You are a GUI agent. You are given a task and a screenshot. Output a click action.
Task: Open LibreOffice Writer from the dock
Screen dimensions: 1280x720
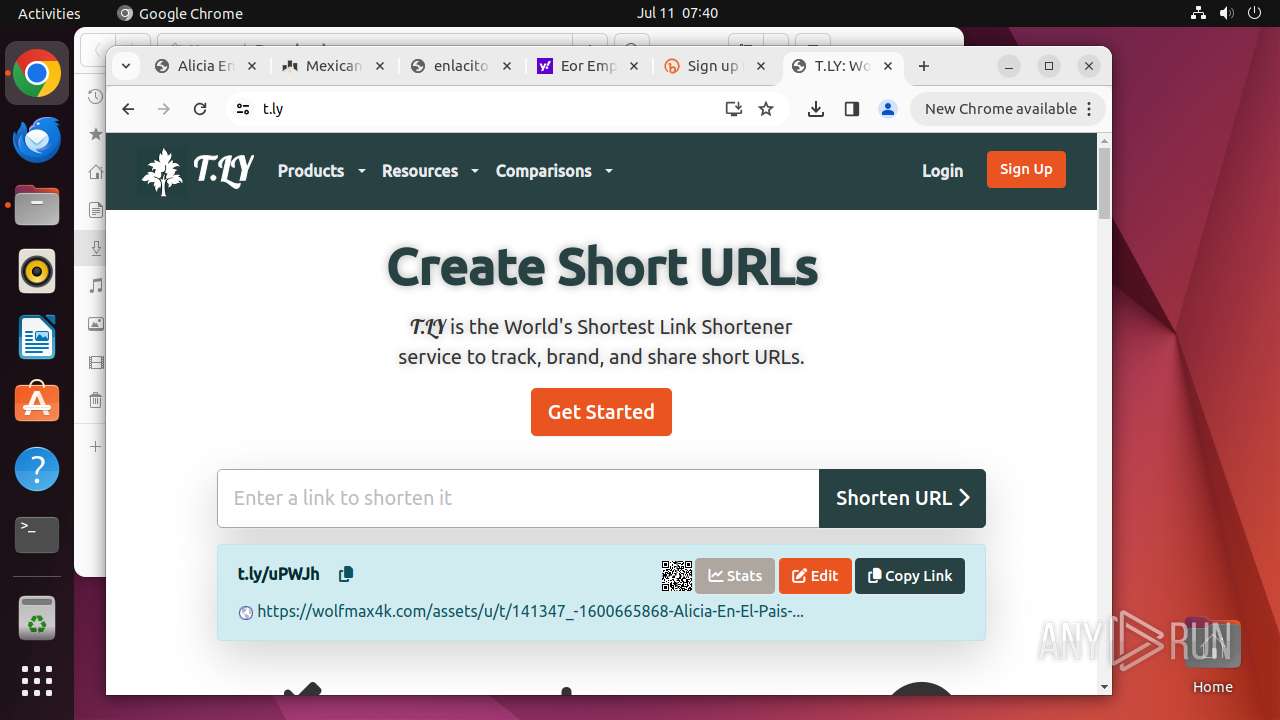click(37, 337)
